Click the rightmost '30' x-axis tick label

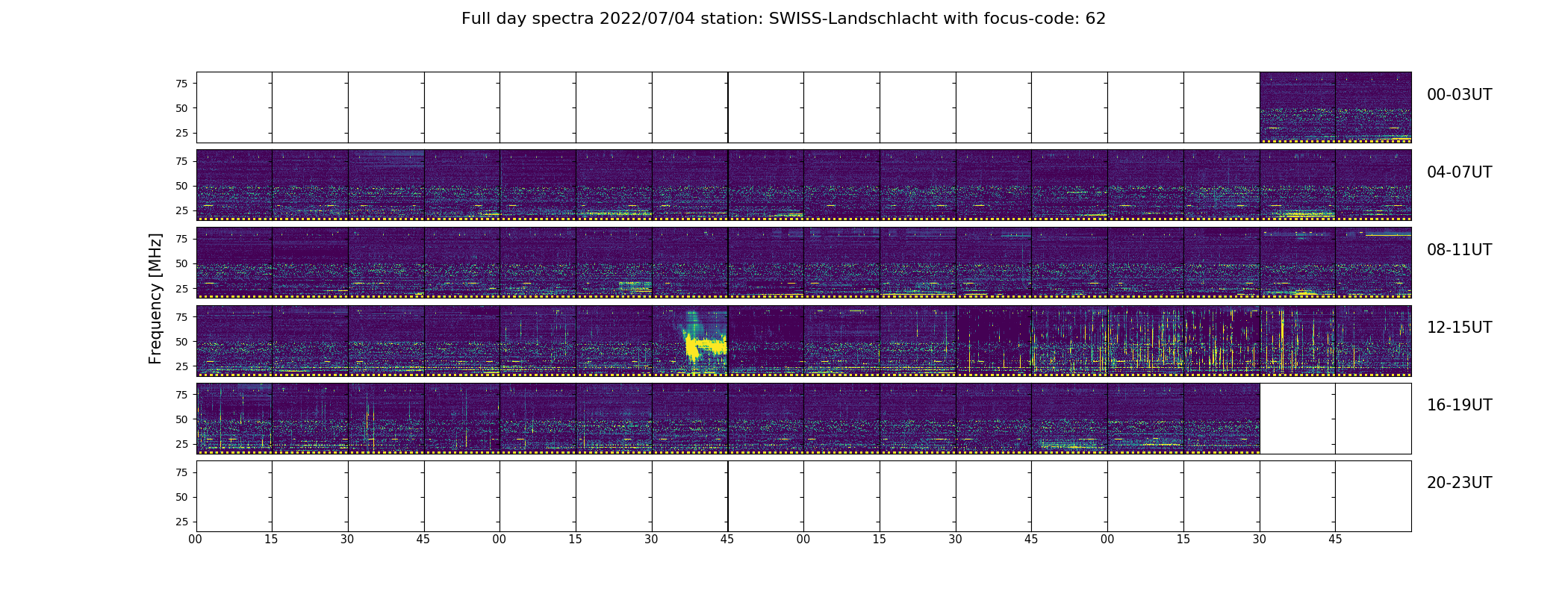point(1260,540)
